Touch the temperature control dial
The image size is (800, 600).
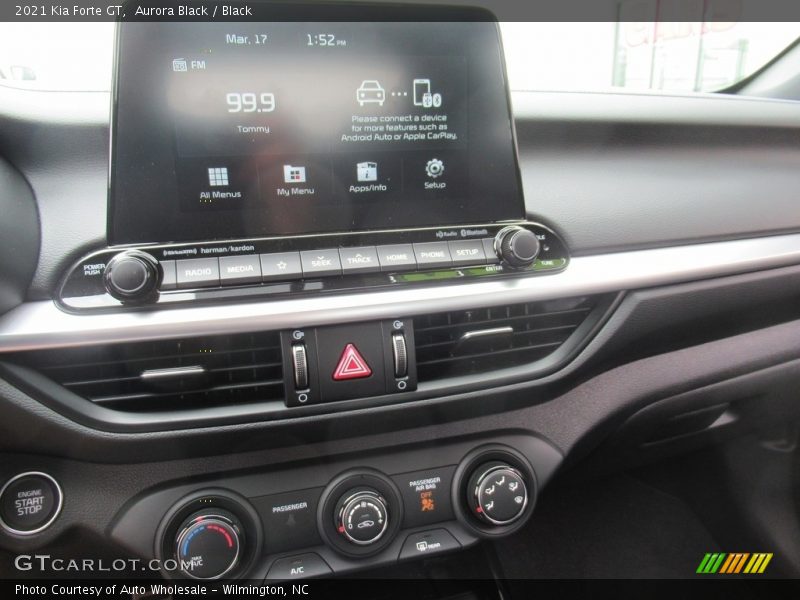[209, 544]
